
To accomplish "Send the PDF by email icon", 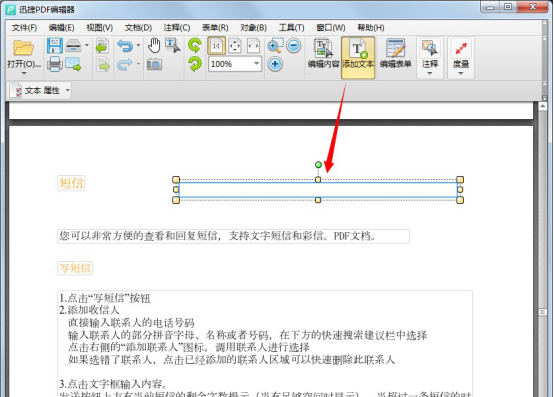I will tap(73, 64).
